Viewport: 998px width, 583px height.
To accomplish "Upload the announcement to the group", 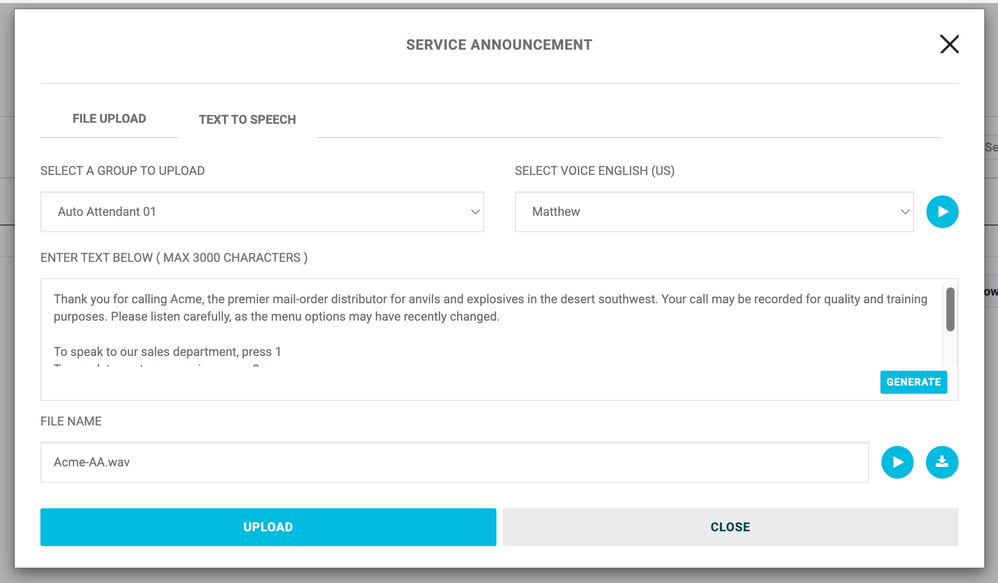I will coord(267,527).
